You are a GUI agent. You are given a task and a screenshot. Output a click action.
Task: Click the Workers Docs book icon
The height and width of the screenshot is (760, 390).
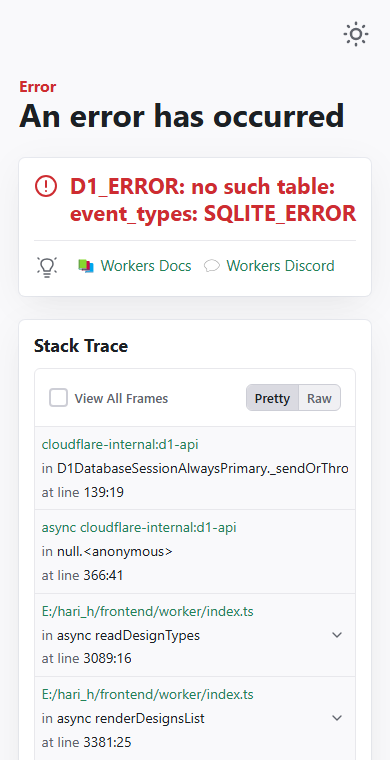[86, 266]
